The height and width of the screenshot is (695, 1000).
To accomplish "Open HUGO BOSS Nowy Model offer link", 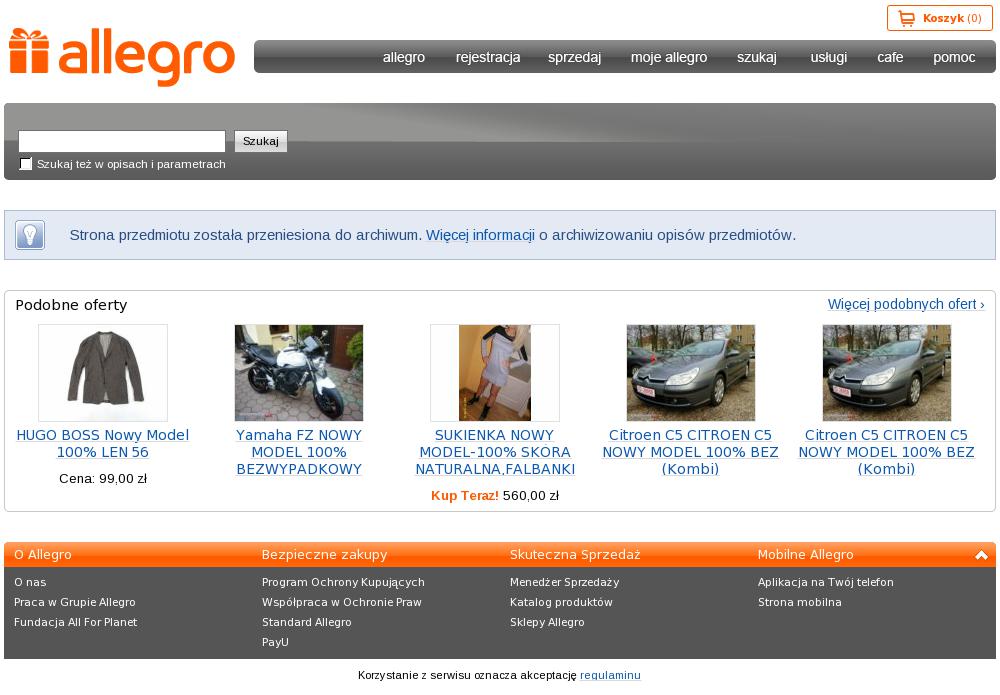I will pyautogui.click(x=103, y=444).
